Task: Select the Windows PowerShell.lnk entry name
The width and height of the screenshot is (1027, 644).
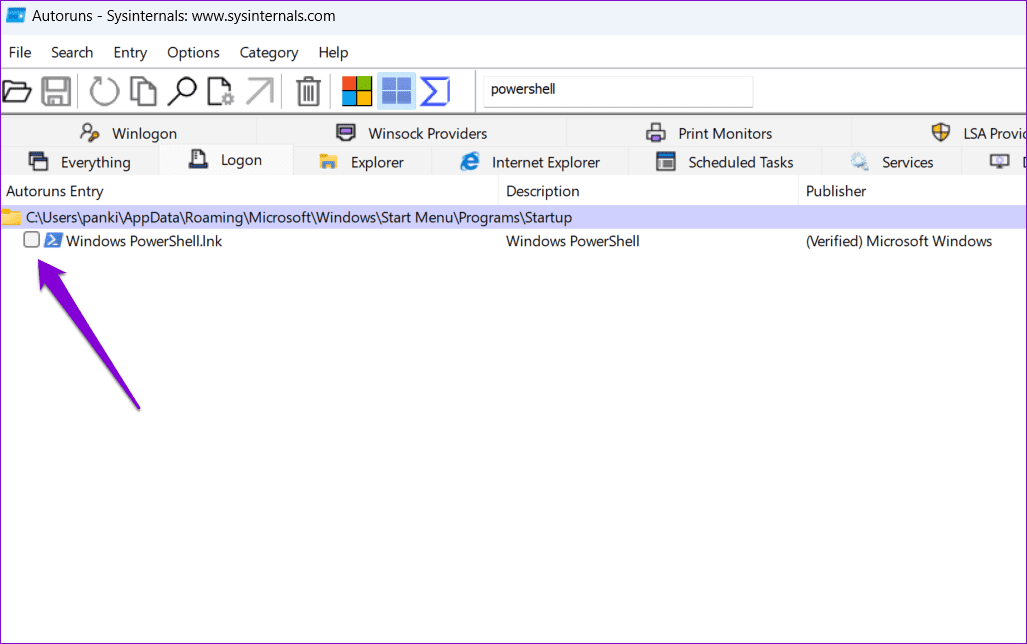Action: (x=144, y=241)
